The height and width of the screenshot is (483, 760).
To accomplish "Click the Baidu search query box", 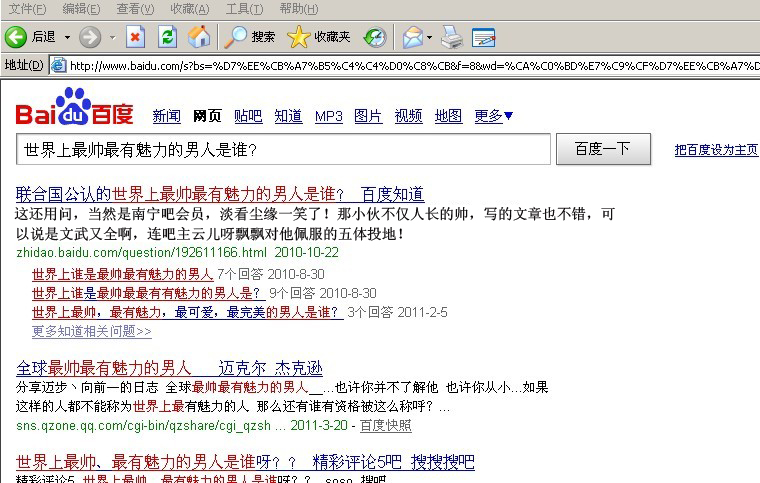I will [284, 149].
